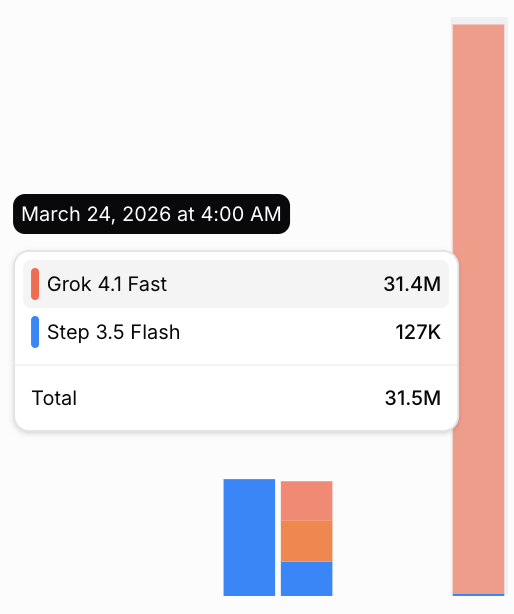This screenshot has height=614, width=514.
Task: Select the tall salmon Grok bar
Action: 478,309
